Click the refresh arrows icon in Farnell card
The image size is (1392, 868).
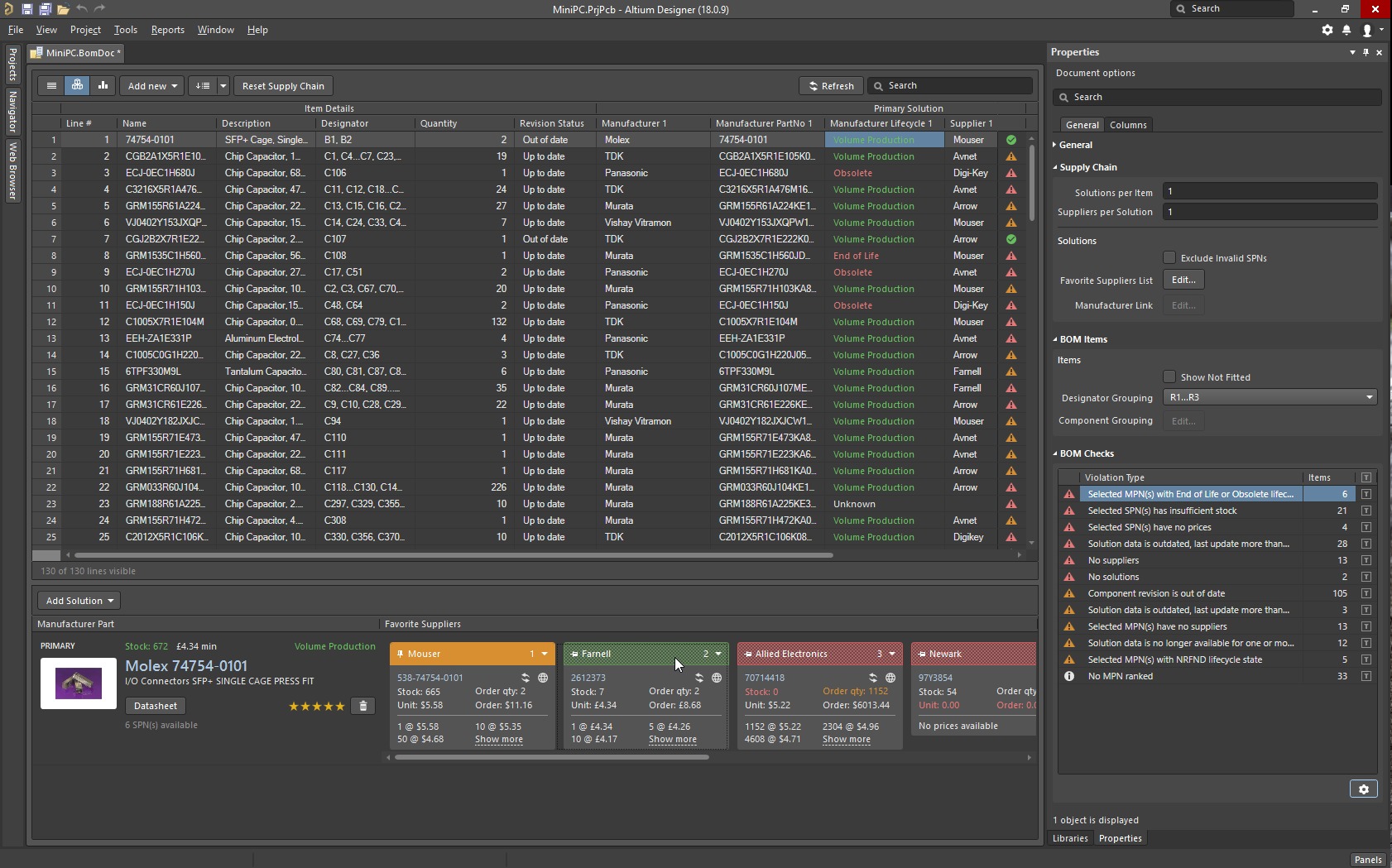click(699, 678)
